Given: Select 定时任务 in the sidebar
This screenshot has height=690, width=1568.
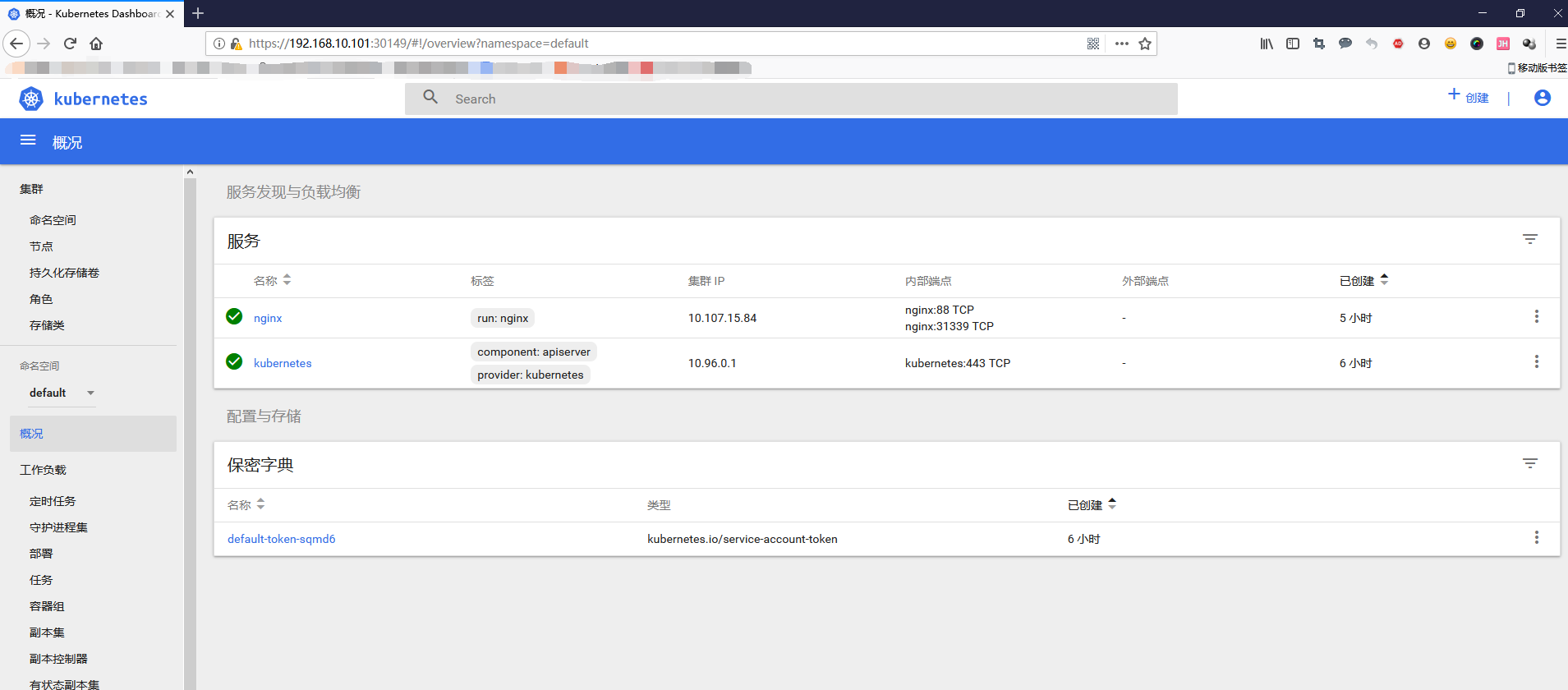Looking at the screenshot, I should (53, 501).
